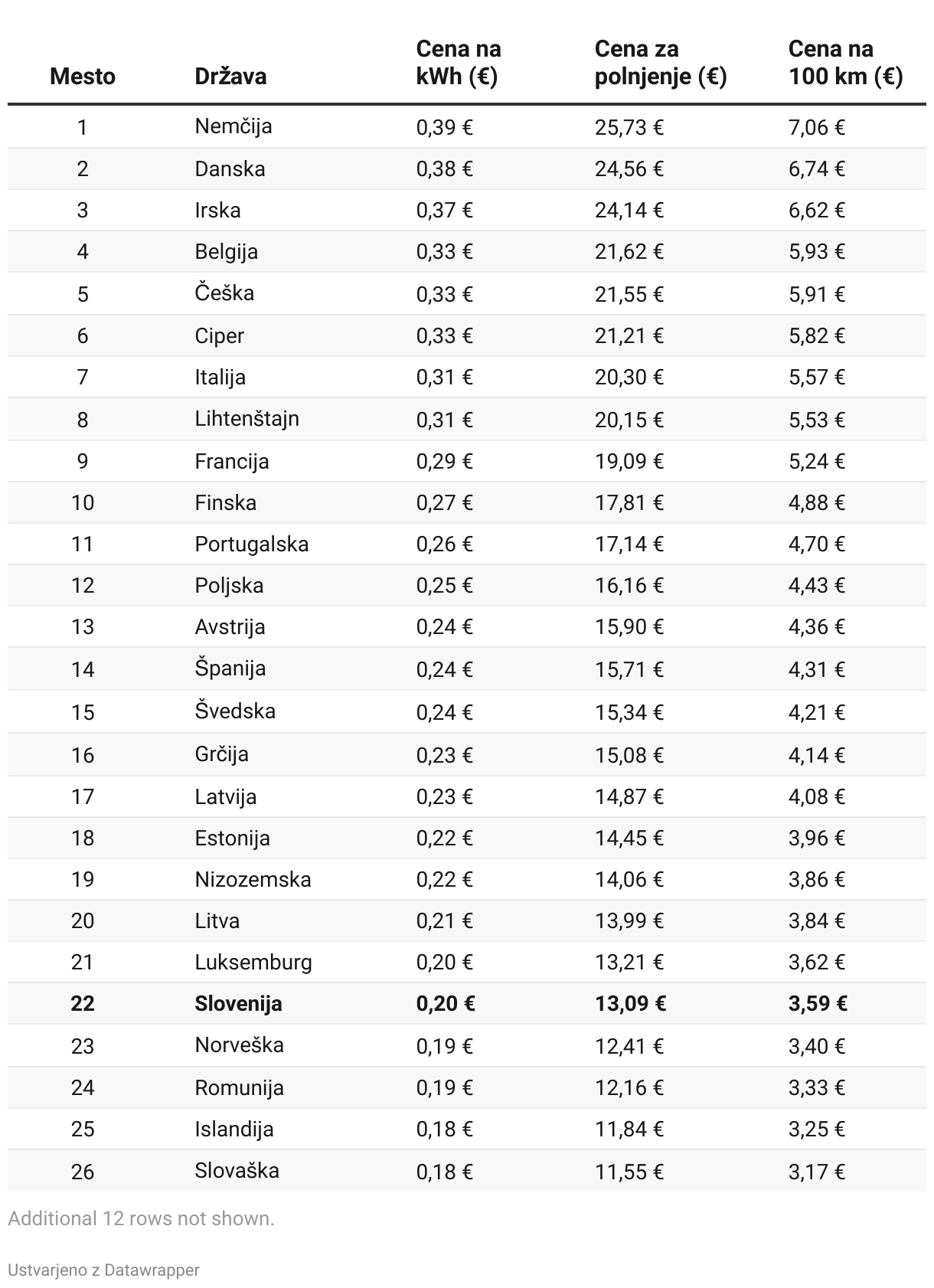934x1288 pixels.
Task: Click rank number 22 in table
Action: click(83, 1004)
